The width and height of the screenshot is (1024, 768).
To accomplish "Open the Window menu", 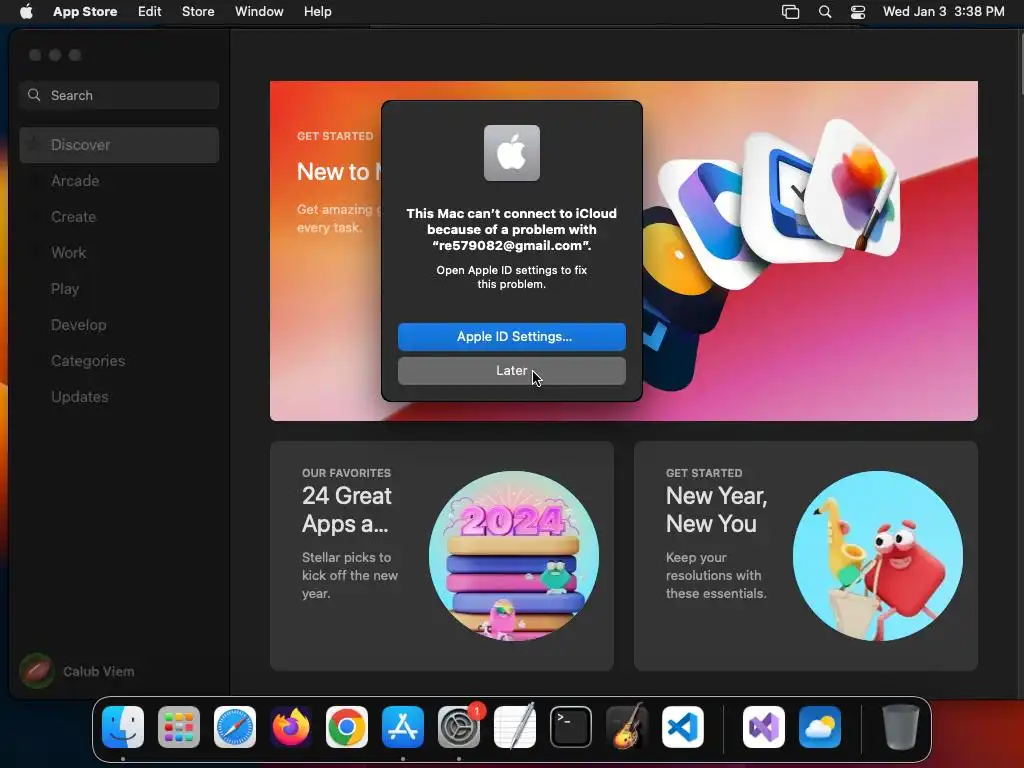I will (259, 12).
